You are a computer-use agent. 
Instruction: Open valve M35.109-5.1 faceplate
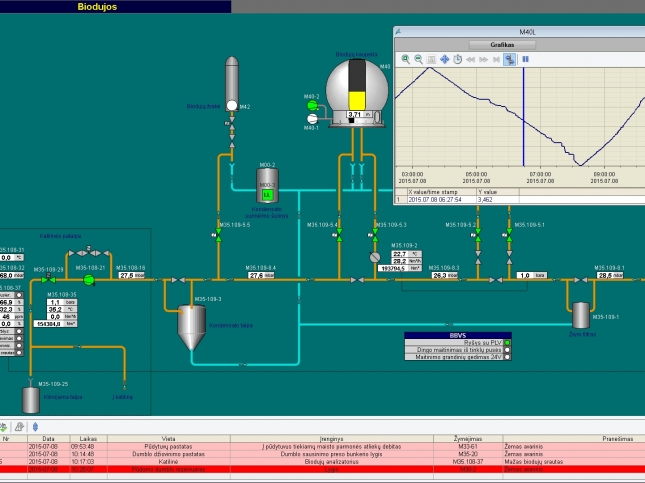click(x=509, y=235)
